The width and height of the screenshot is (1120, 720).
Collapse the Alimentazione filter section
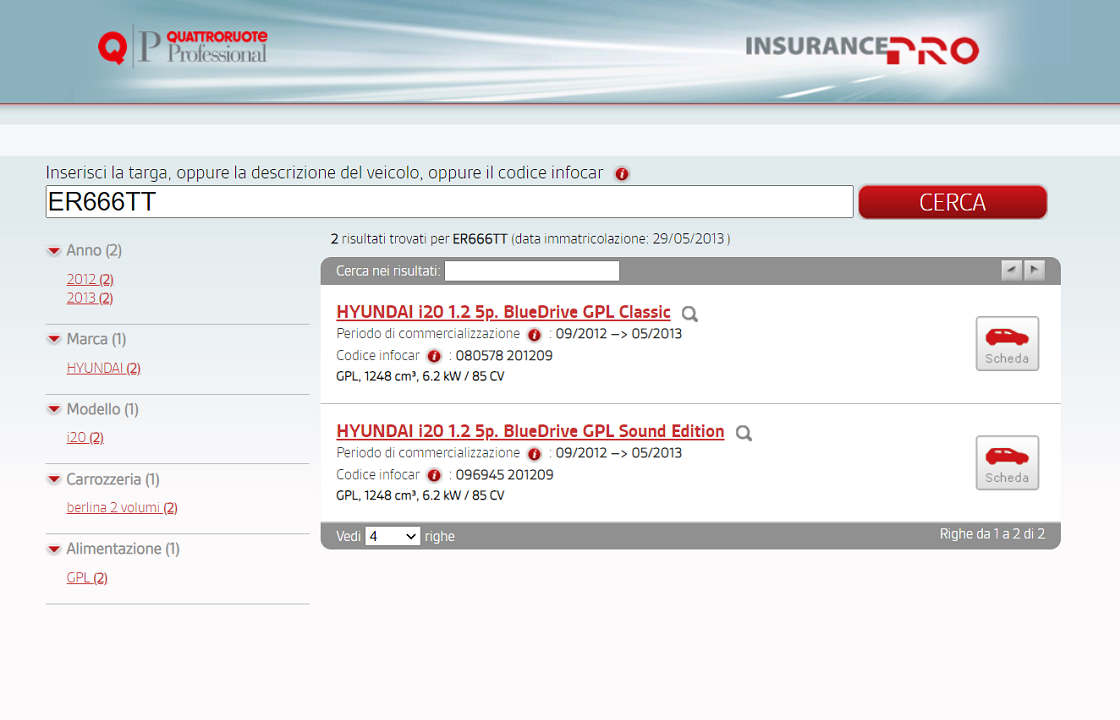pos(54,549)
